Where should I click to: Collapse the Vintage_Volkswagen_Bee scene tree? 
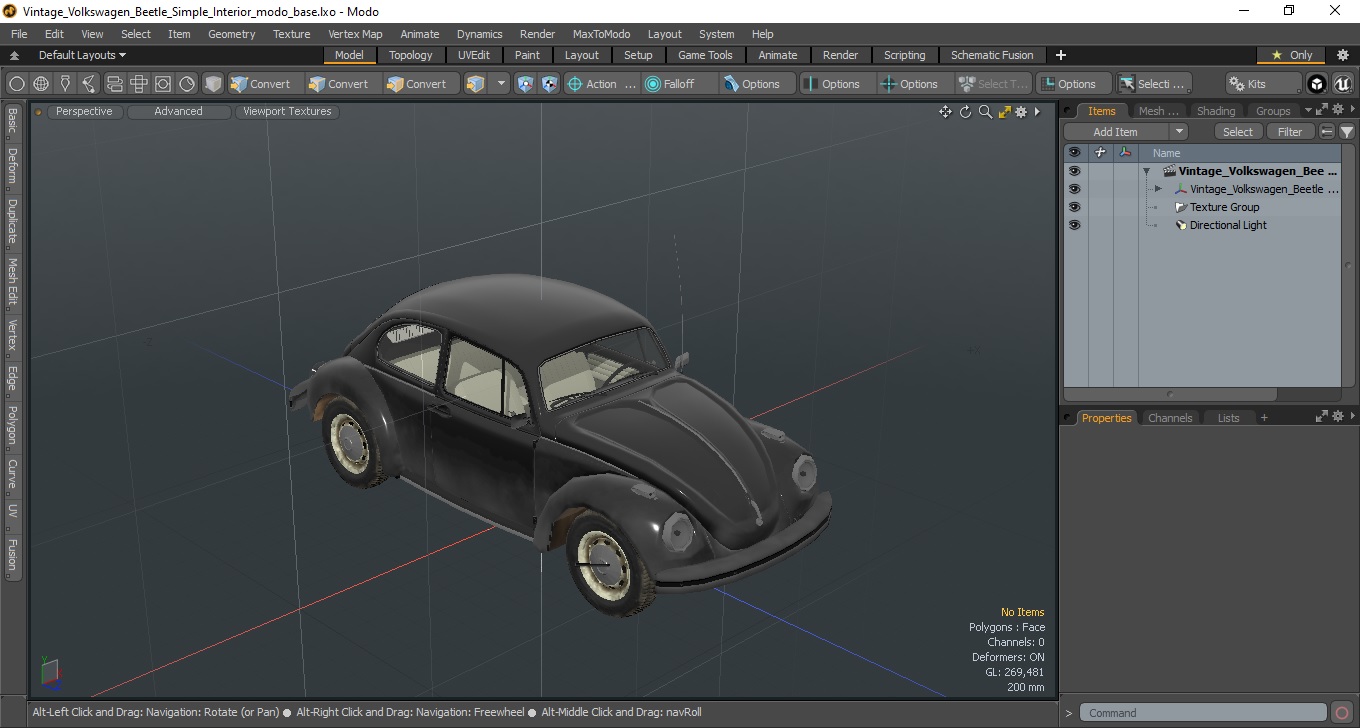point(1146,171)
